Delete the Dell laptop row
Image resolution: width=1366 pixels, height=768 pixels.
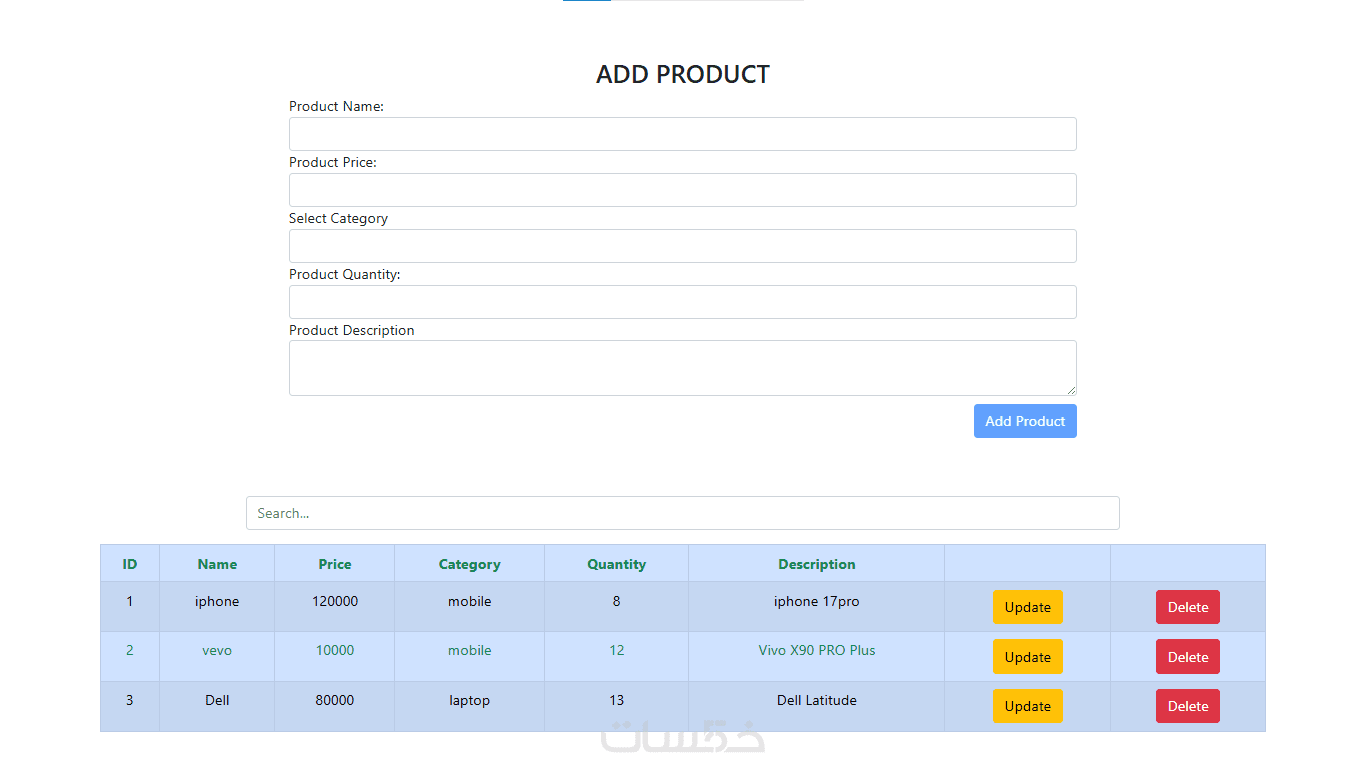pyautogui.click(x=1187, y=706)
